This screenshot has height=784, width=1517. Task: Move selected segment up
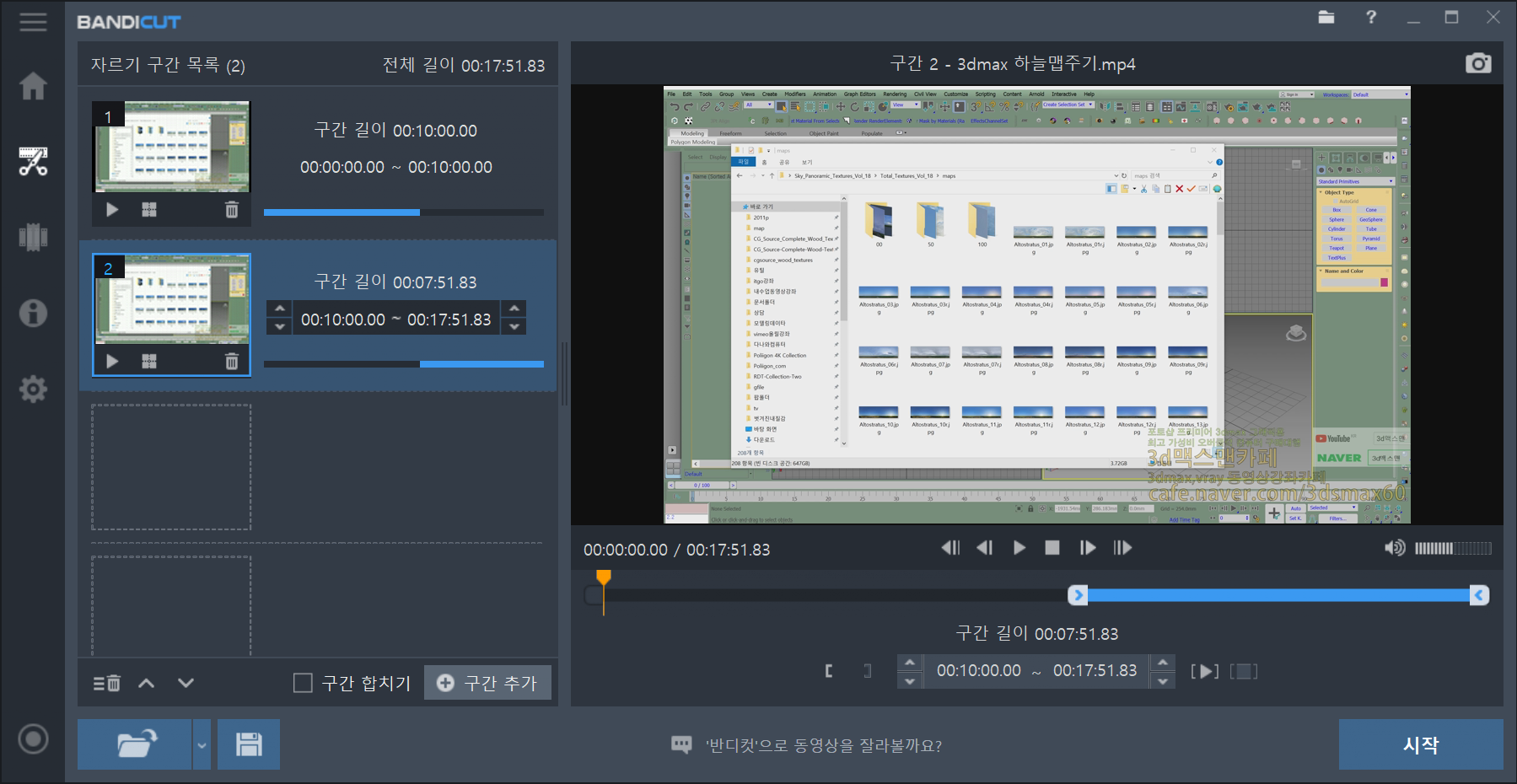146,683
